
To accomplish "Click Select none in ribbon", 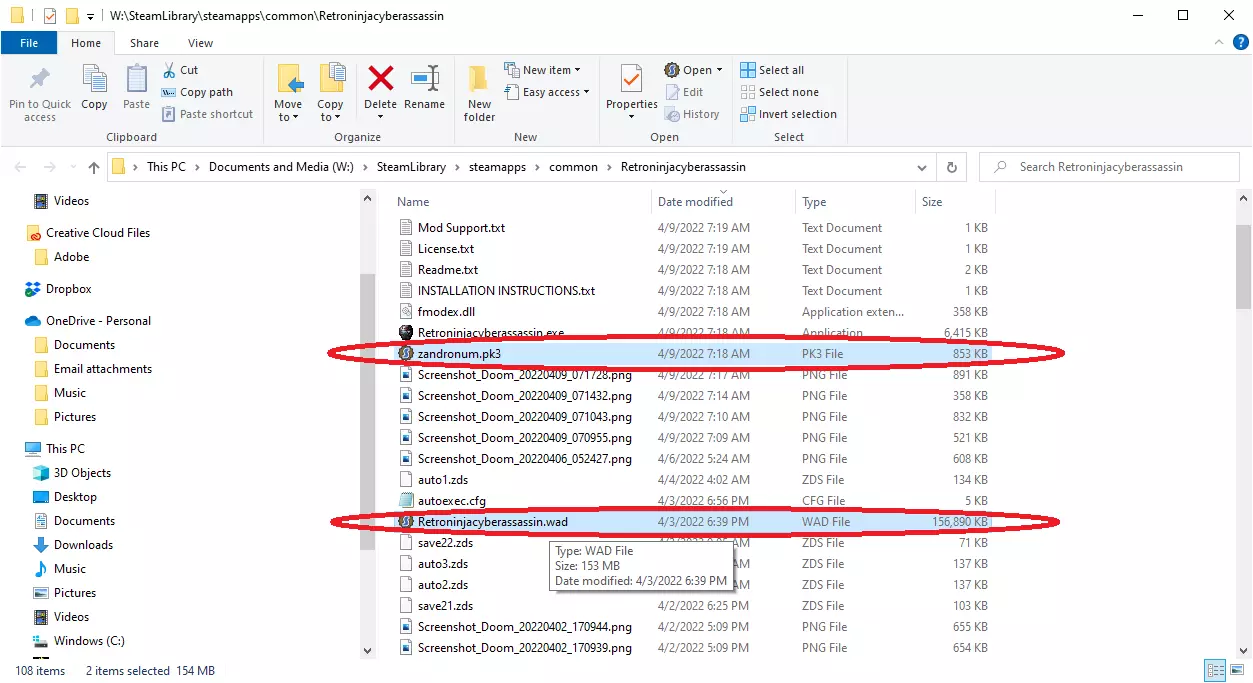I will pos(779,92).
